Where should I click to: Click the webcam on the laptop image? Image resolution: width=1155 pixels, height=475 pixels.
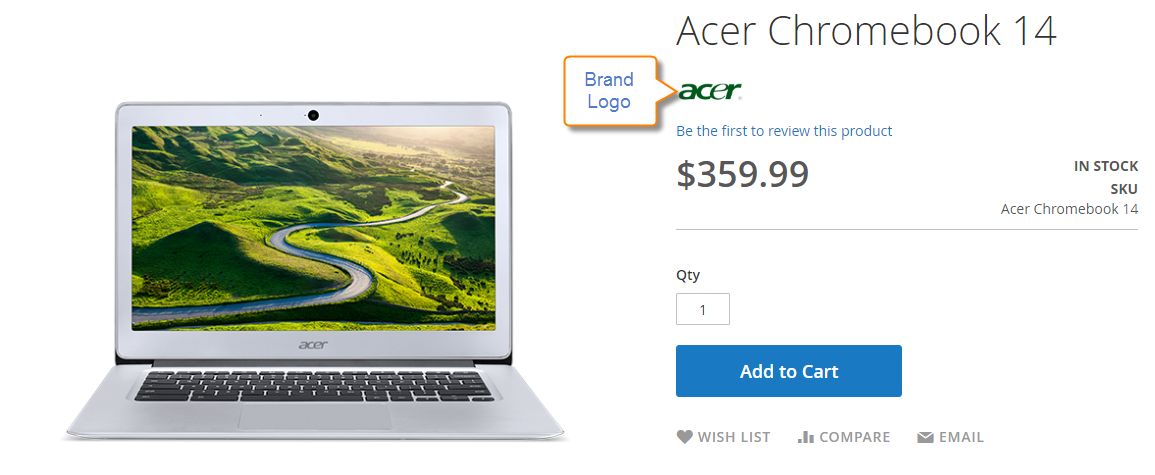[313, 115]
